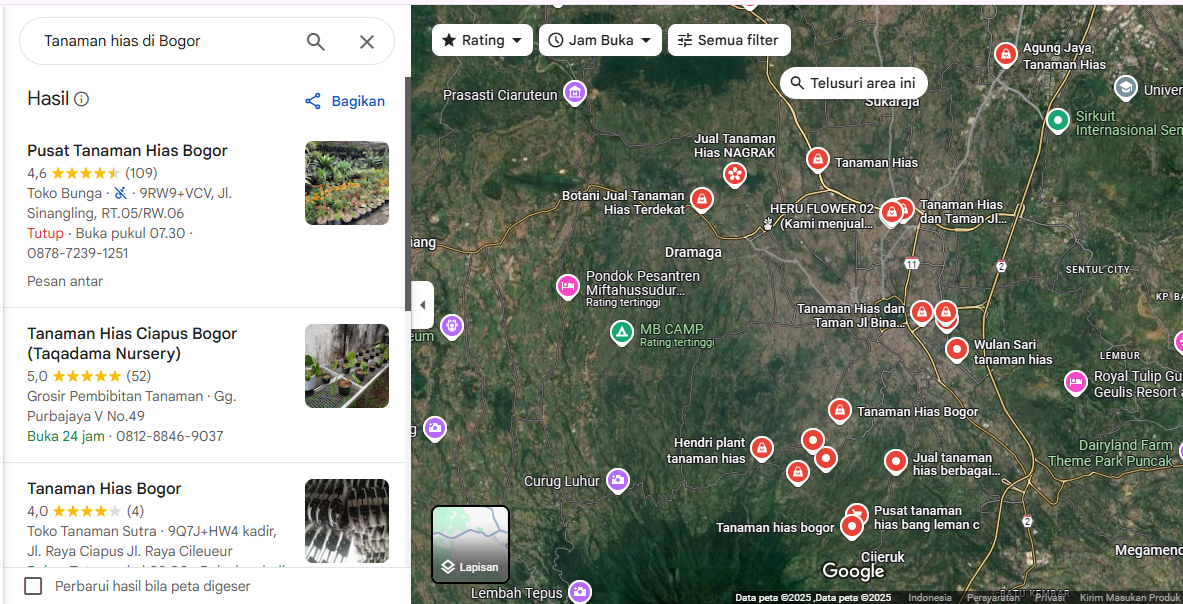The image size is (1183, 604).
Task: Click the Lembah Tepus camera pin
Action: pyautogui.click(x=579, y=593)
